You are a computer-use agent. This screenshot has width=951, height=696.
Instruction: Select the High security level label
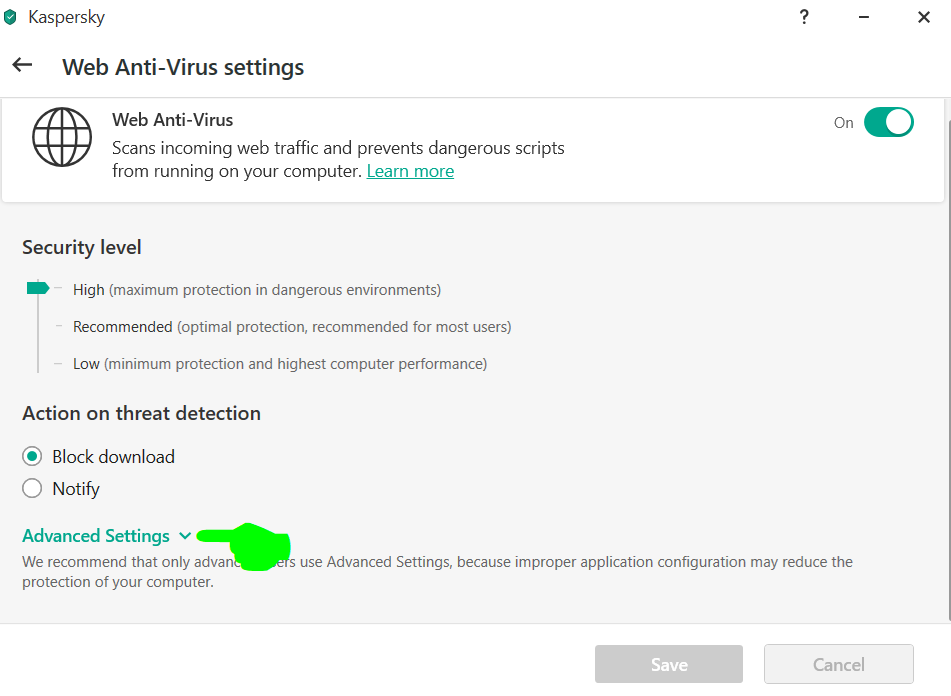89,290
